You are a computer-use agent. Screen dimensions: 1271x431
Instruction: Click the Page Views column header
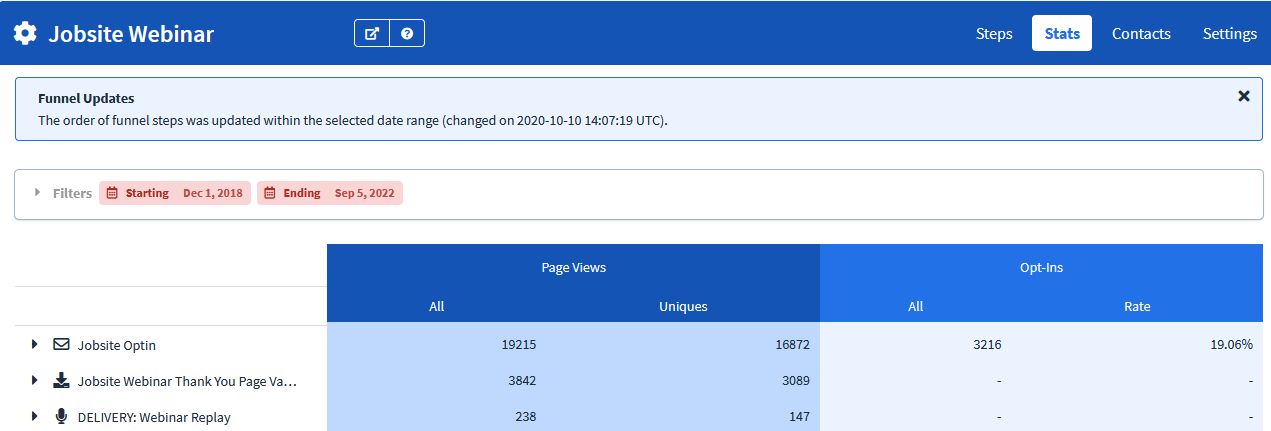pyautogui.click(x=573, y=268)
